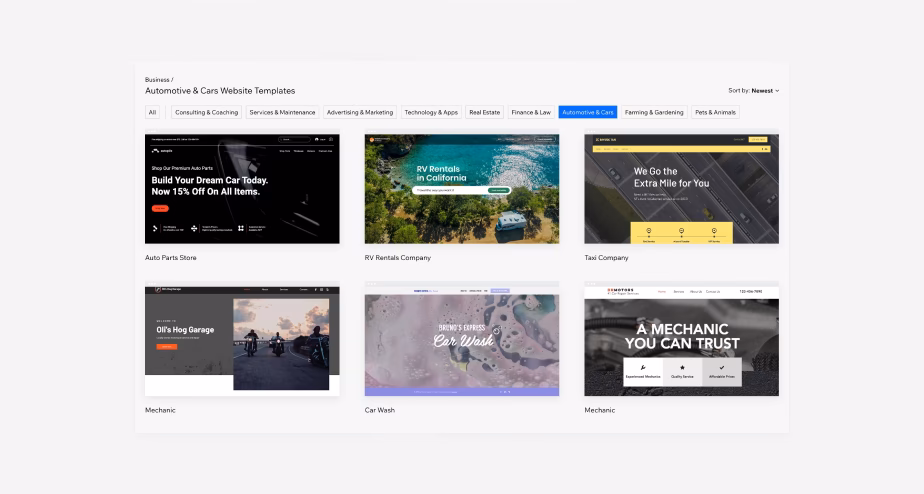The width and height of the screenshot is (924, 494).
Task: Click Experienced Mechanics wrench icon
Action: tap(643, 367)
